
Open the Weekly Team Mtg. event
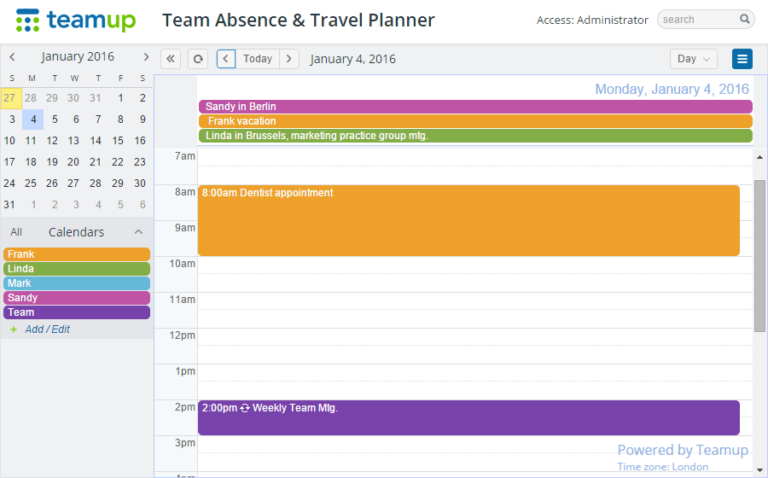469,417
